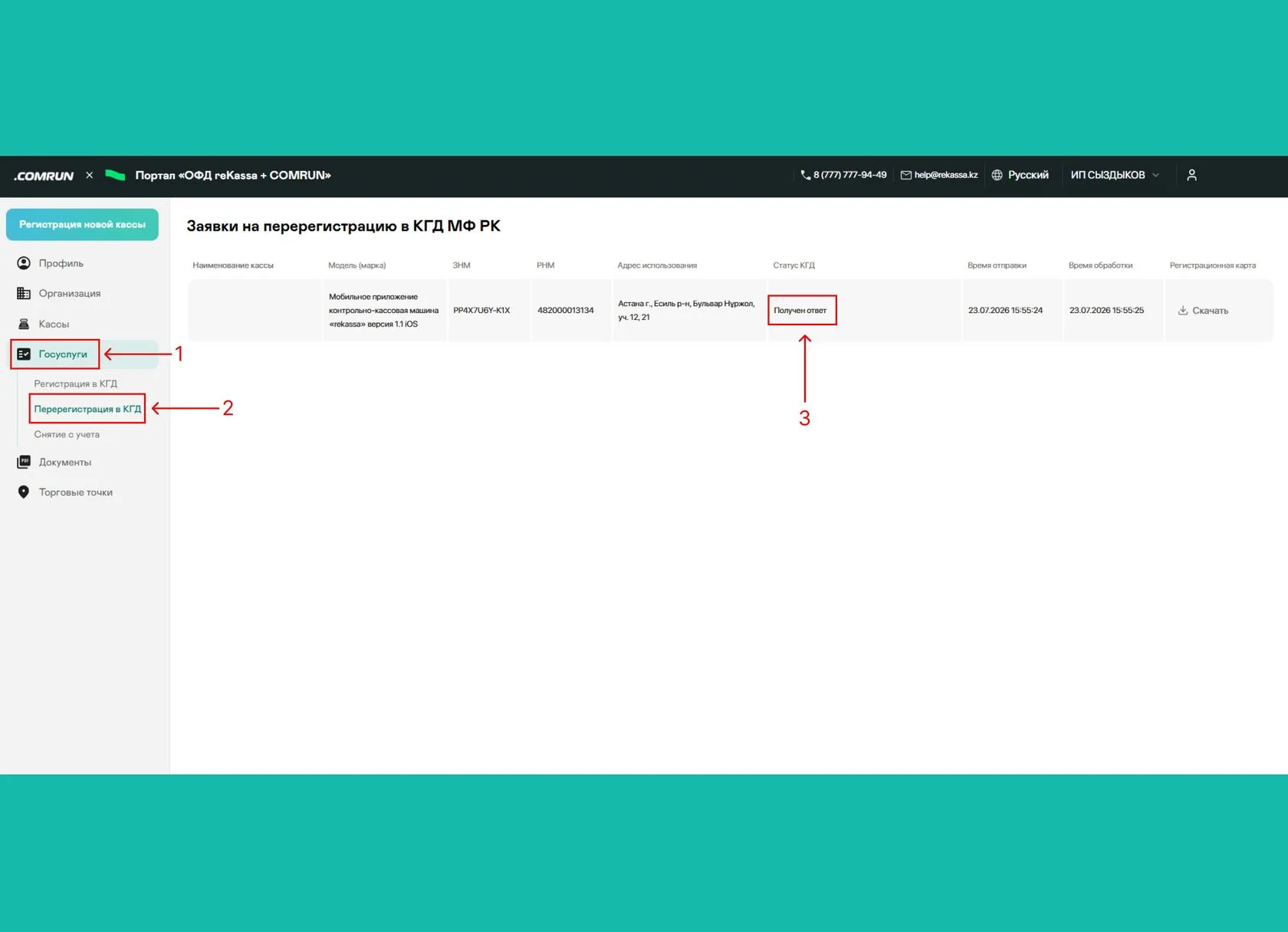Viewport: 1288px width, 932px height.
Task: Click the Кассы cash register icon
Action: [x=24, y=324]
